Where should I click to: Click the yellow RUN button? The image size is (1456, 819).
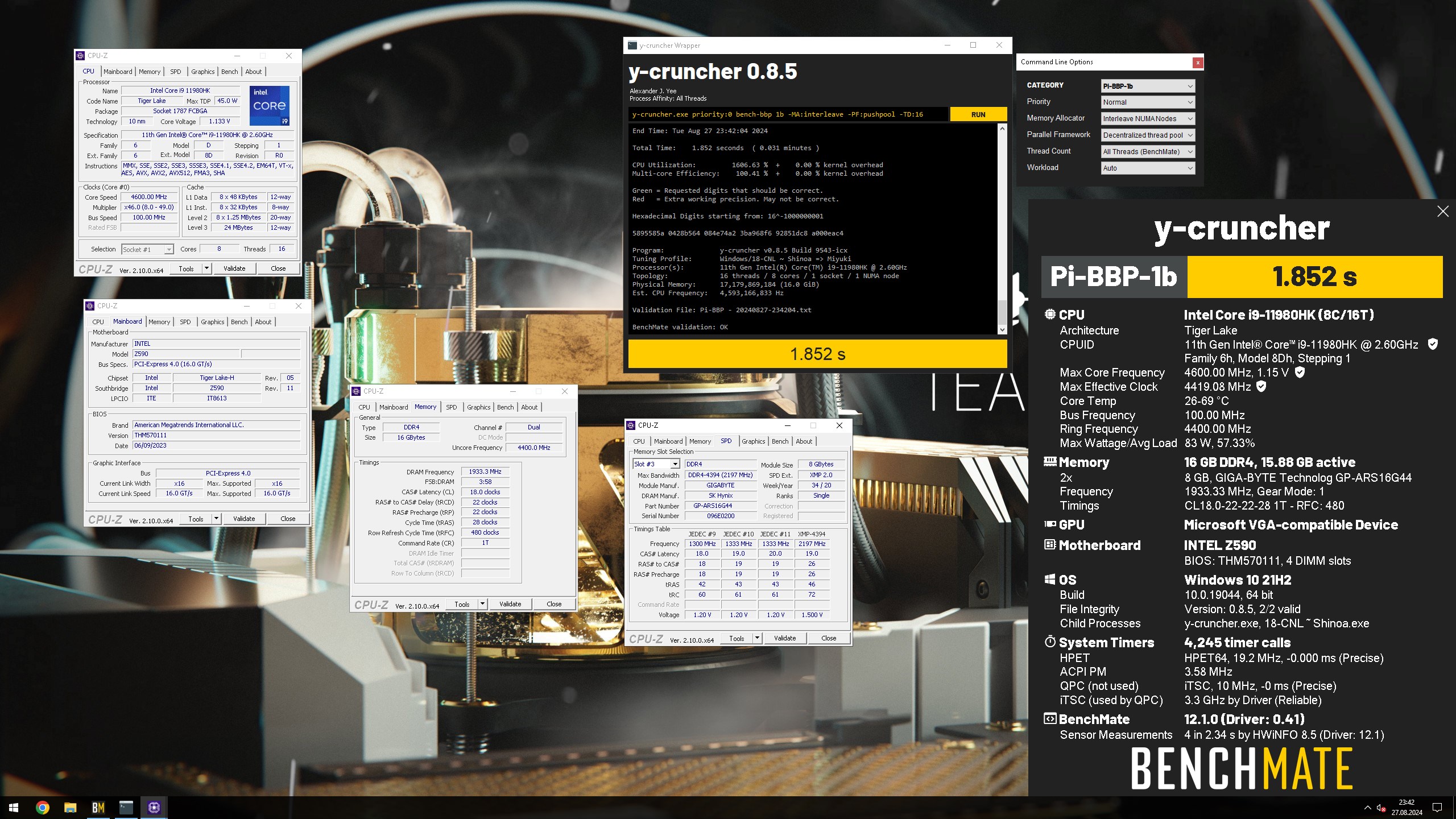tap(978, 114)
